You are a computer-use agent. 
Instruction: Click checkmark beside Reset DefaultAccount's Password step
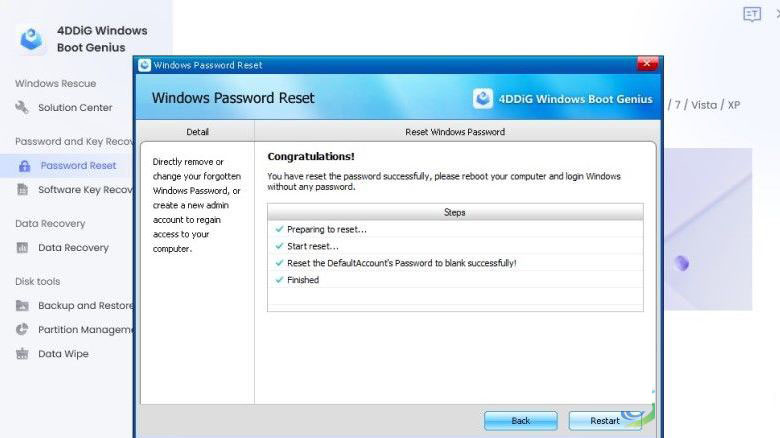pyautogui.click(x=279, y=263)
